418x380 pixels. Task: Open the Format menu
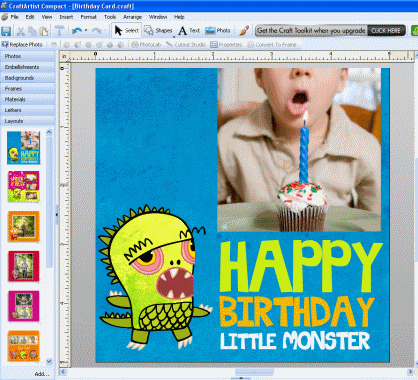(88, 17)
